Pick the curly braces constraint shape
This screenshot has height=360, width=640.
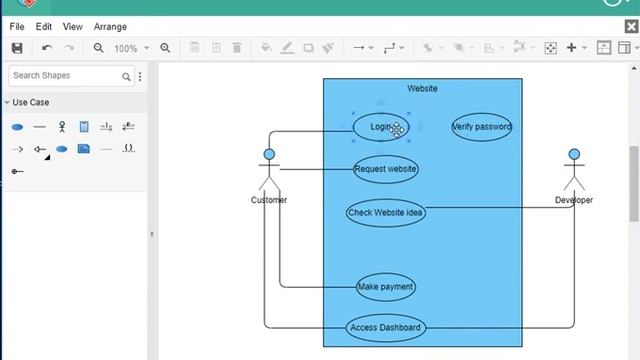click(128, 149)
